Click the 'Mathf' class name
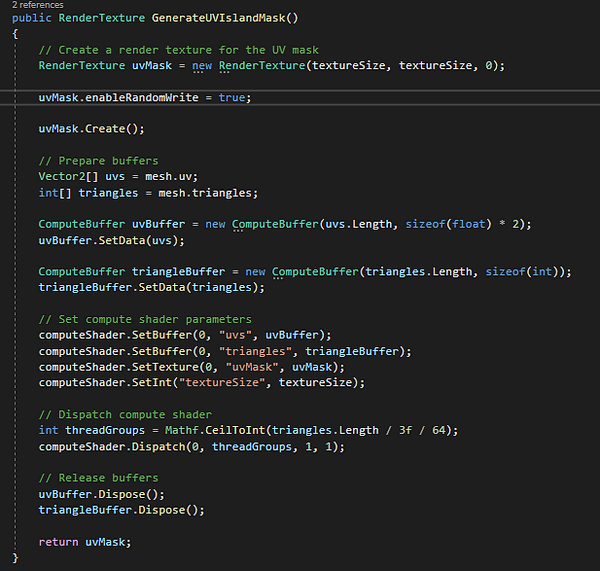Image resolution: width=600 pixels, height=571 pixels. coord(181,430)
